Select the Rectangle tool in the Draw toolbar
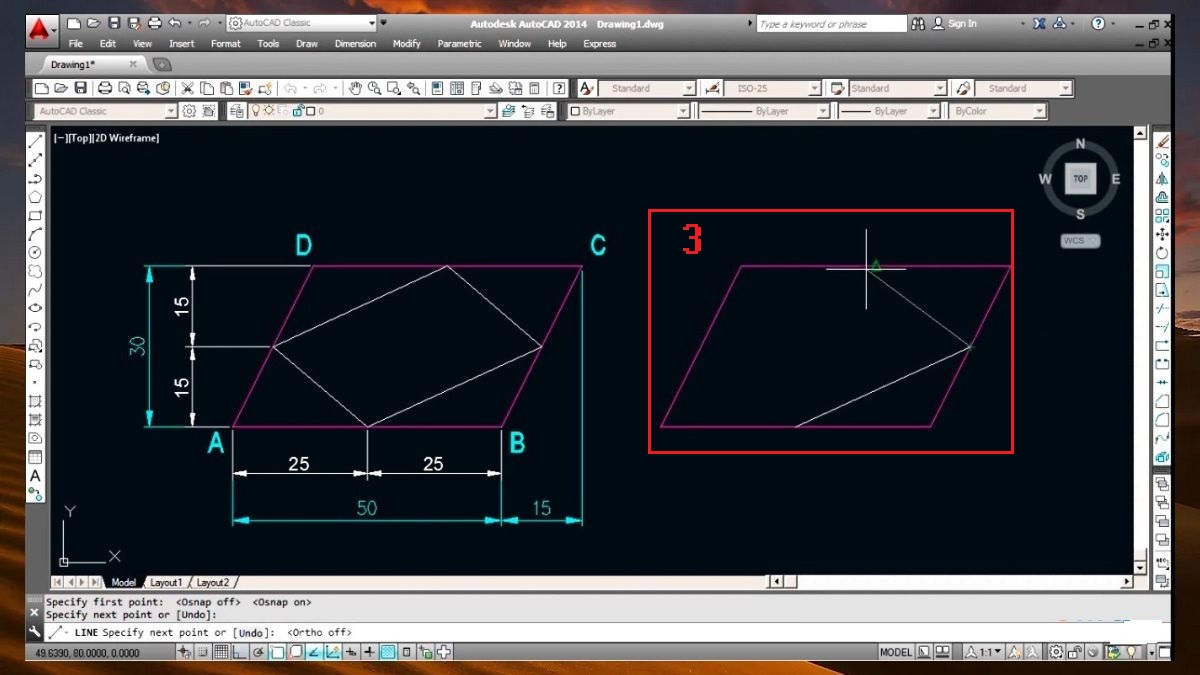Viewport: 1200px width, 675px height. click(x=35, y=215)
